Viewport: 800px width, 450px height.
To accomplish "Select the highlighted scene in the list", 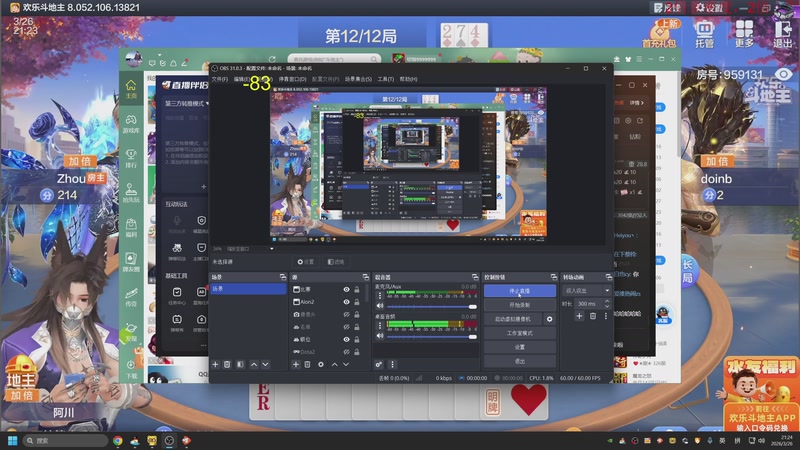I will 248,289.
